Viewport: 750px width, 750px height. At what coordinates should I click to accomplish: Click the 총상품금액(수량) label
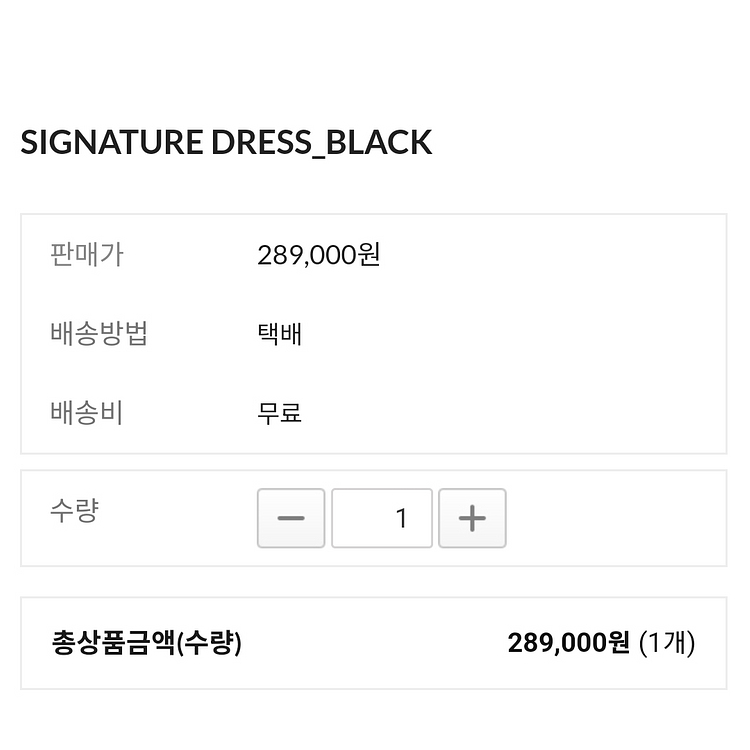(146, 642)
